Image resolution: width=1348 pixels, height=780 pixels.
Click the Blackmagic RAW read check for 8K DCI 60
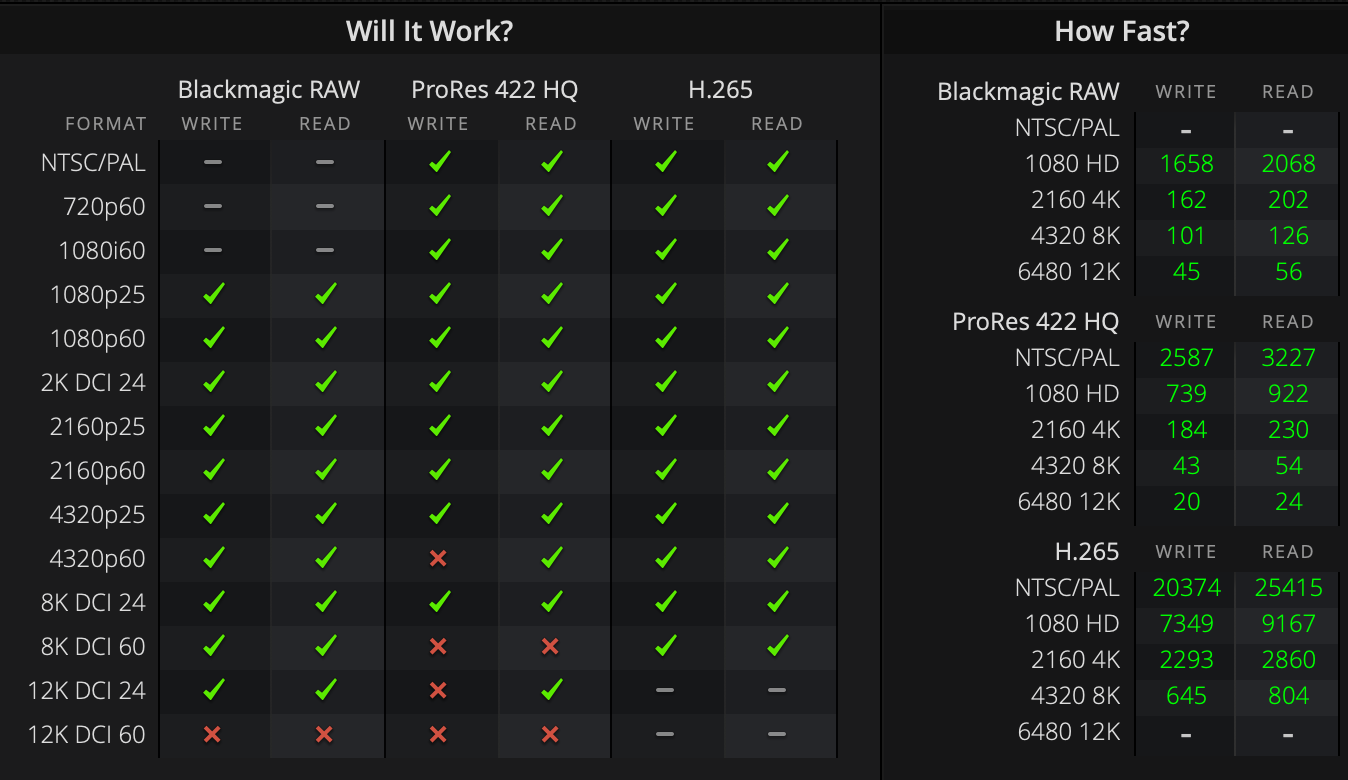(325, 646)
